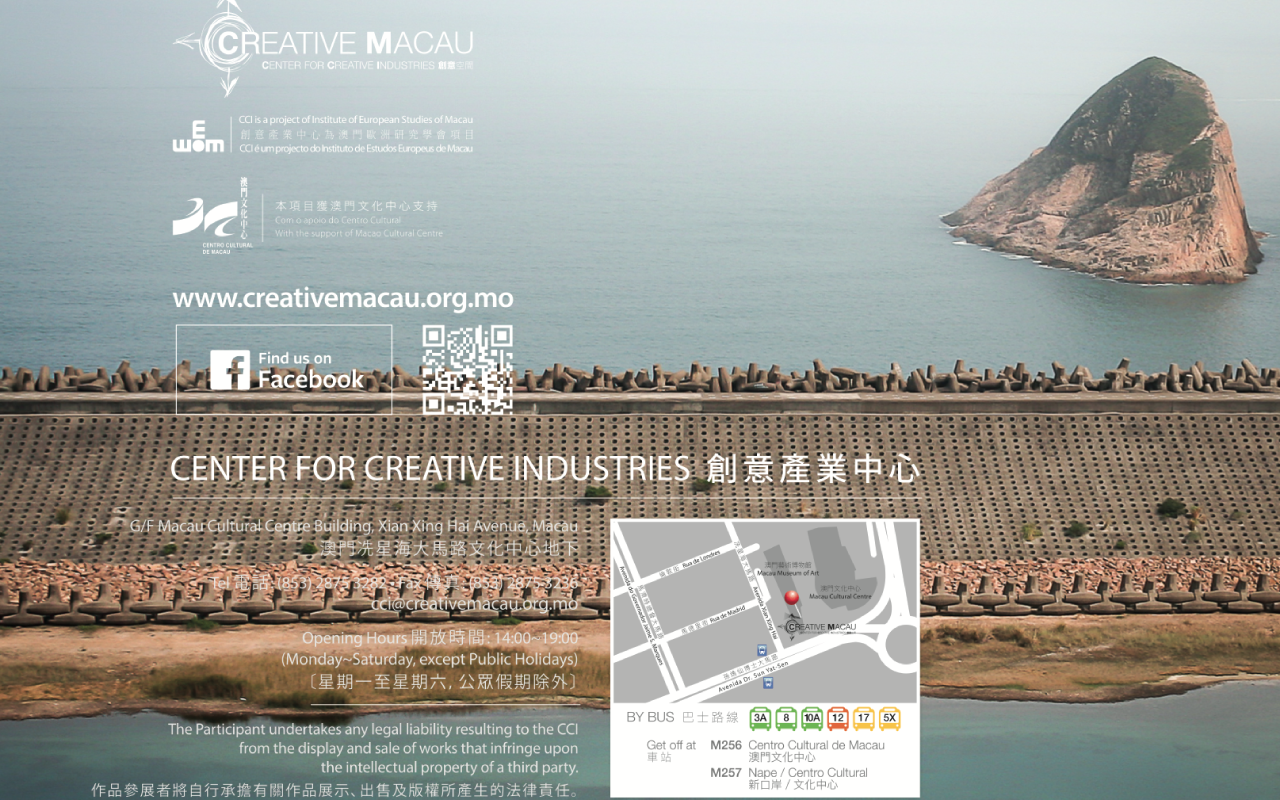Click 'CCI is a project of Institute of European Studies' line
This screenshot has width=1280, height=800.
[356, 120]
